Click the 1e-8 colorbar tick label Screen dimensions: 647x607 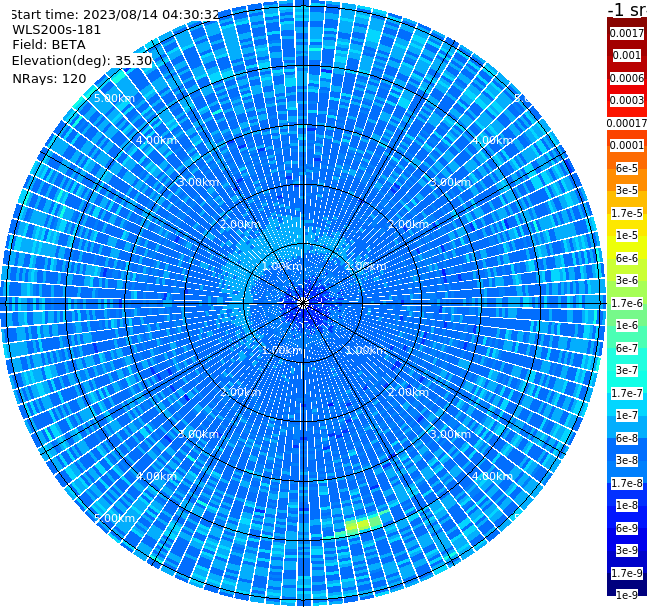[627, 505]
